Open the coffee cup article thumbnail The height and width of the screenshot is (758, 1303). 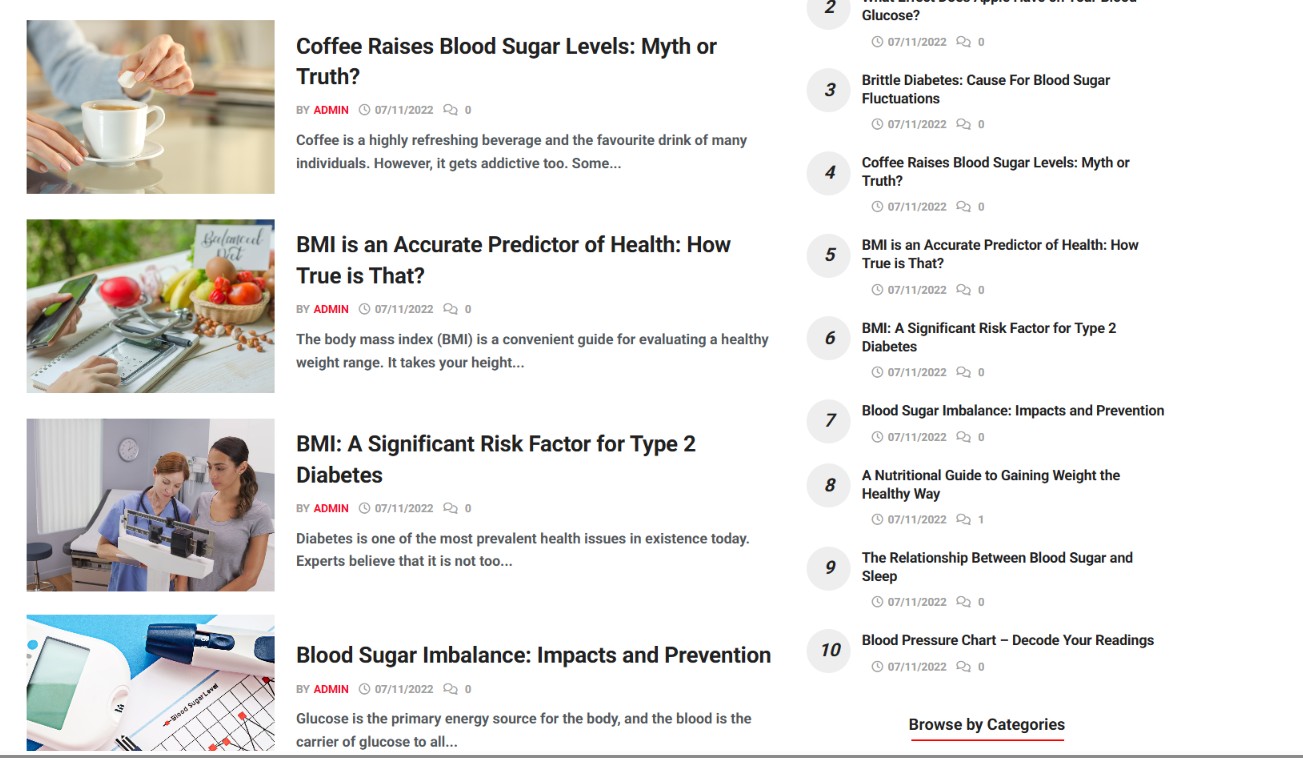coord(150,107)
